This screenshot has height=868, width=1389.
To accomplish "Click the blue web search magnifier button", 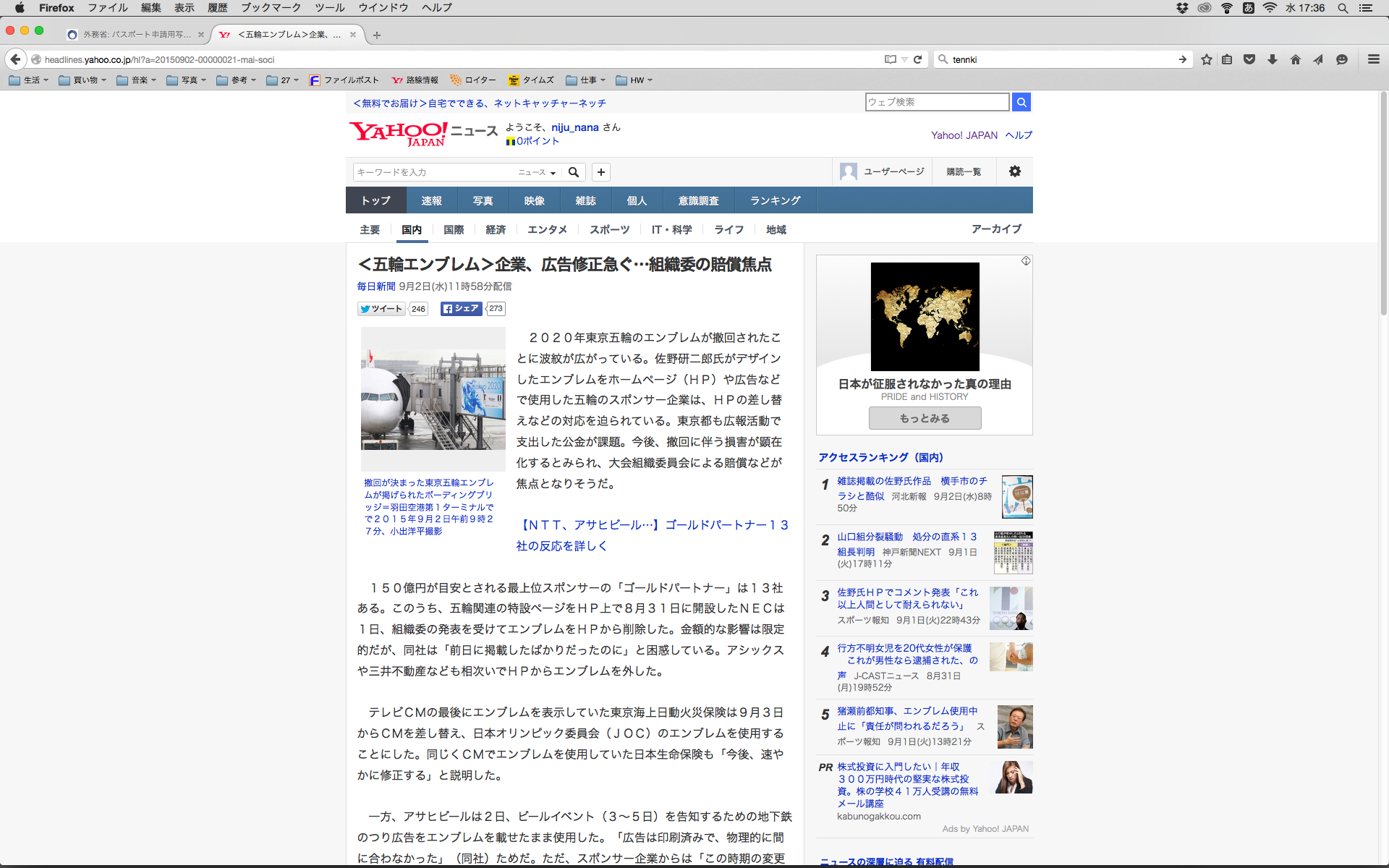I will [x=1021, y=102].
